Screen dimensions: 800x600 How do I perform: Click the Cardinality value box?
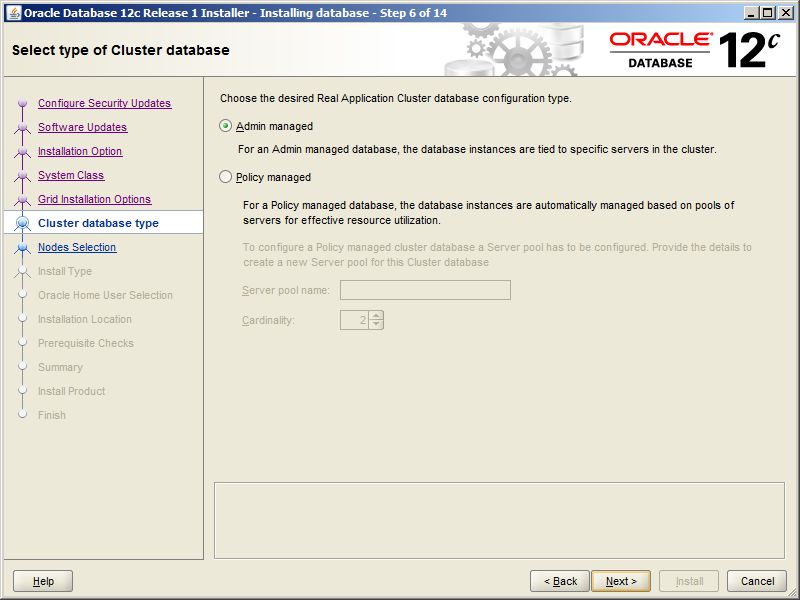[x=354, y=320]
